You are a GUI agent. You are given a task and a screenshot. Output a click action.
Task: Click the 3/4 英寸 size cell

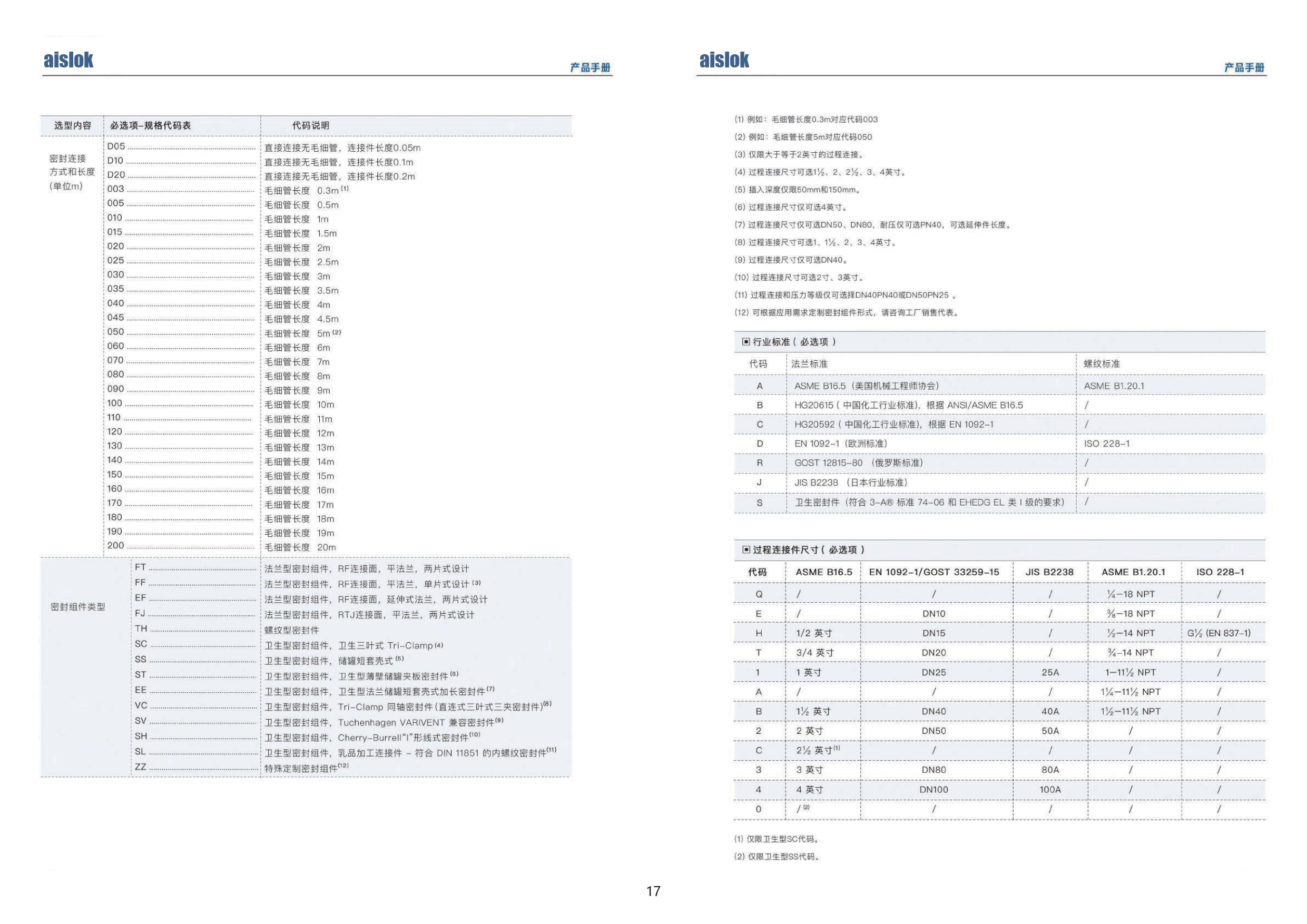[814, 652]
